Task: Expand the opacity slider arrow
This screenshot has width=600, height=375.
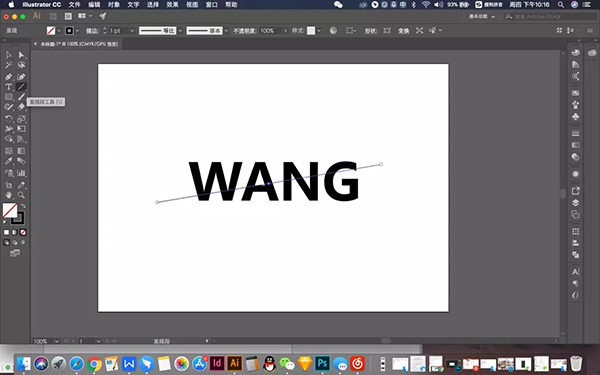Action: pos(285,31)
